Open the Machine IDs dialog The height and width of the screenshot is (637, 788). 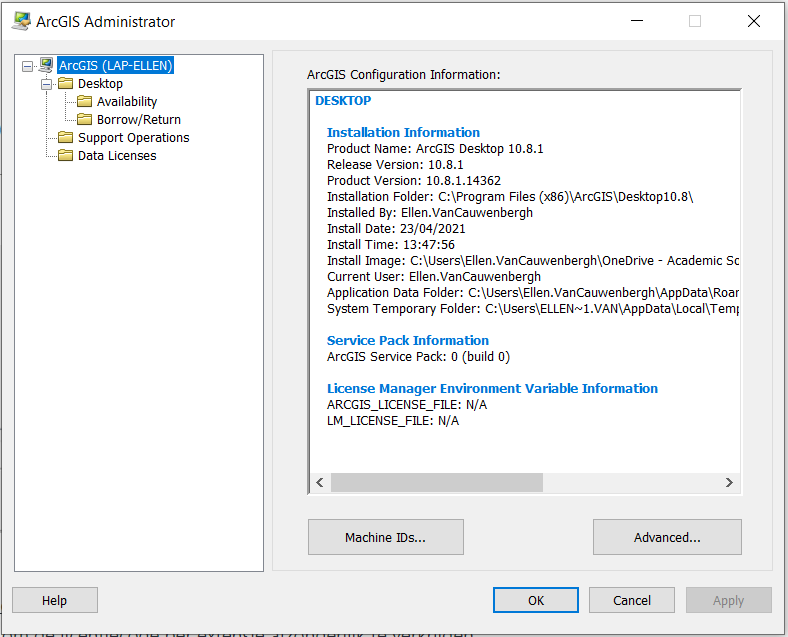(385, 537)
